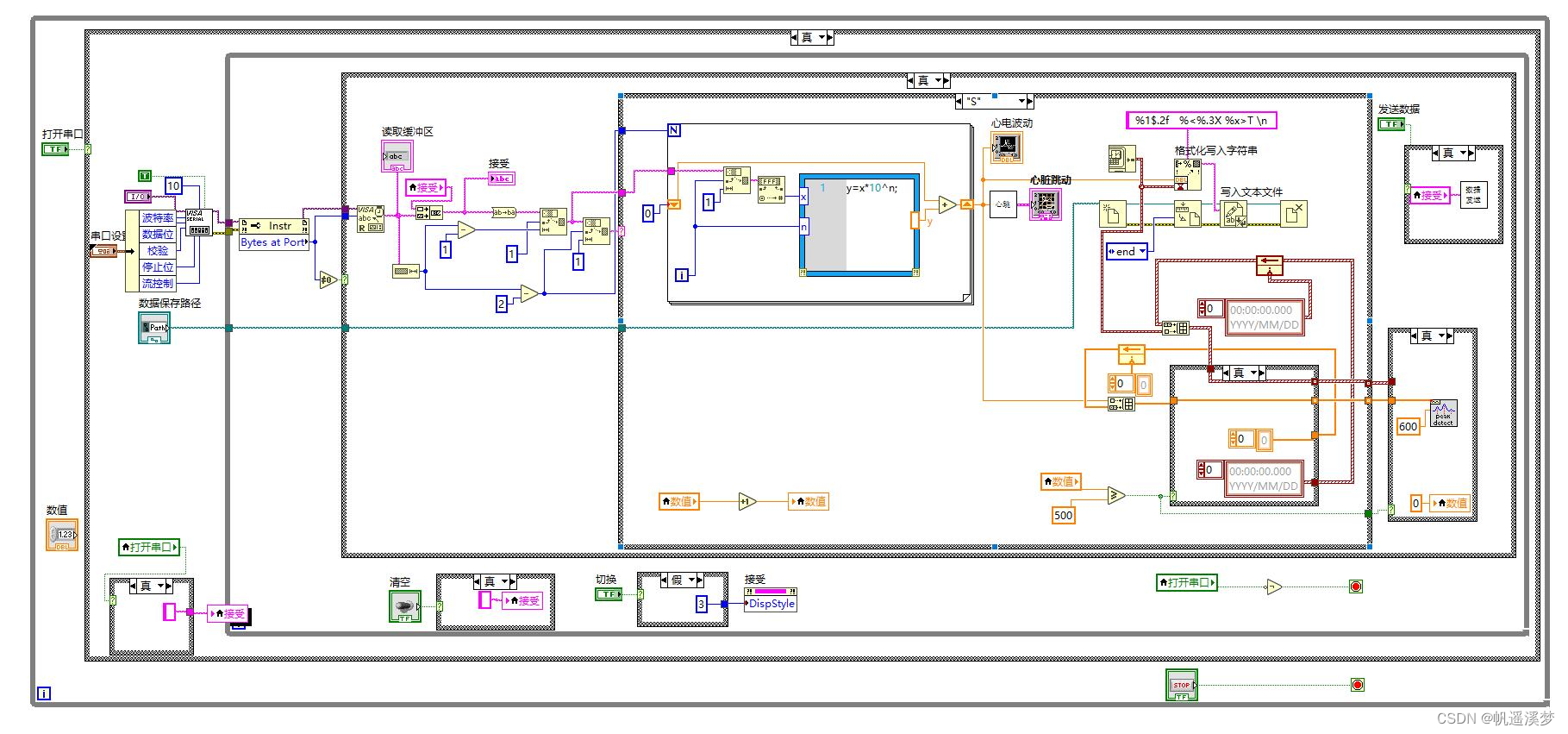The image size is (1568, 734).
Task: Select the Greater Or Equal comparison node
Action: click(x=1115, y=495)
